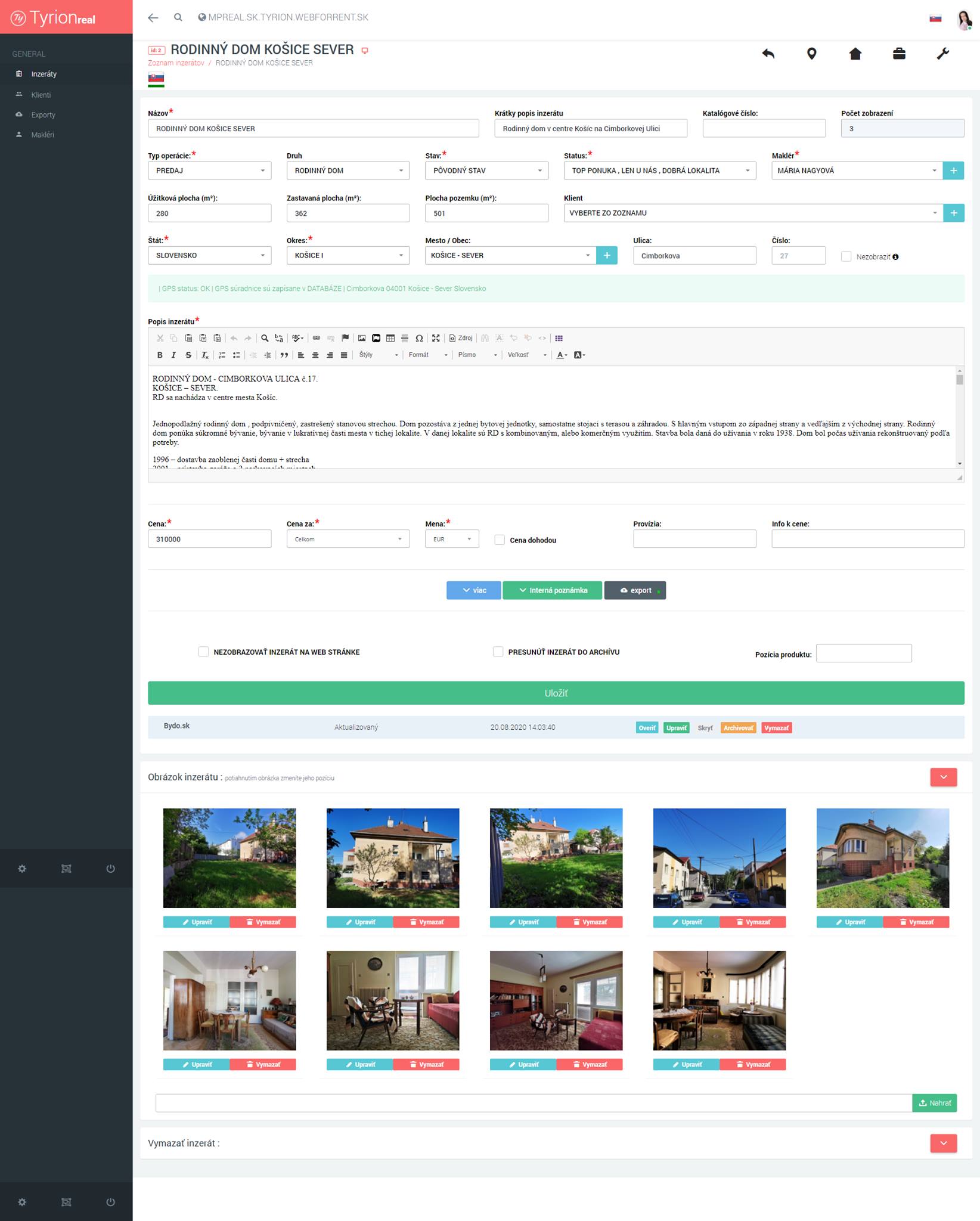The width and height of the screenshot is (980, 1221).
Task: Open background color picker in editor
Action: [579, 355]
